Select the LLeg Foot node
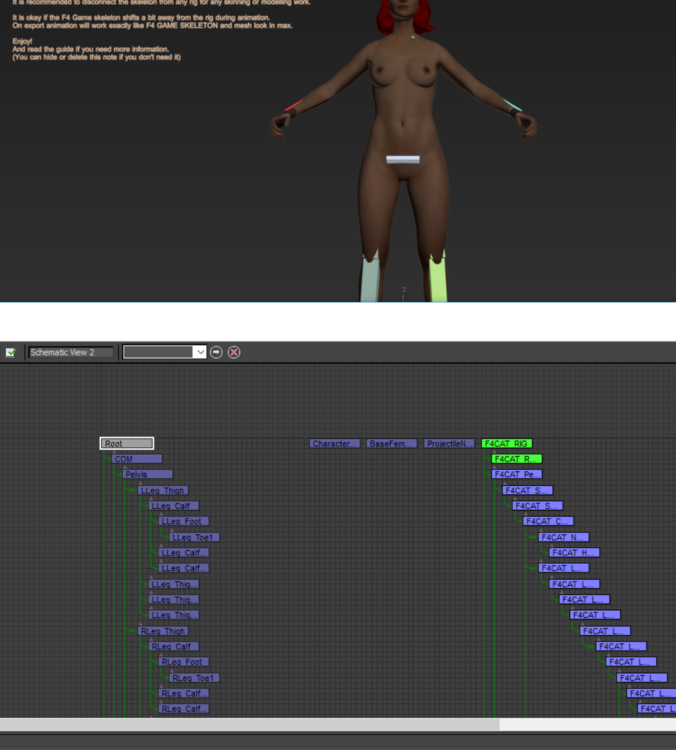 pyautogui.click(x=184, y=521)
